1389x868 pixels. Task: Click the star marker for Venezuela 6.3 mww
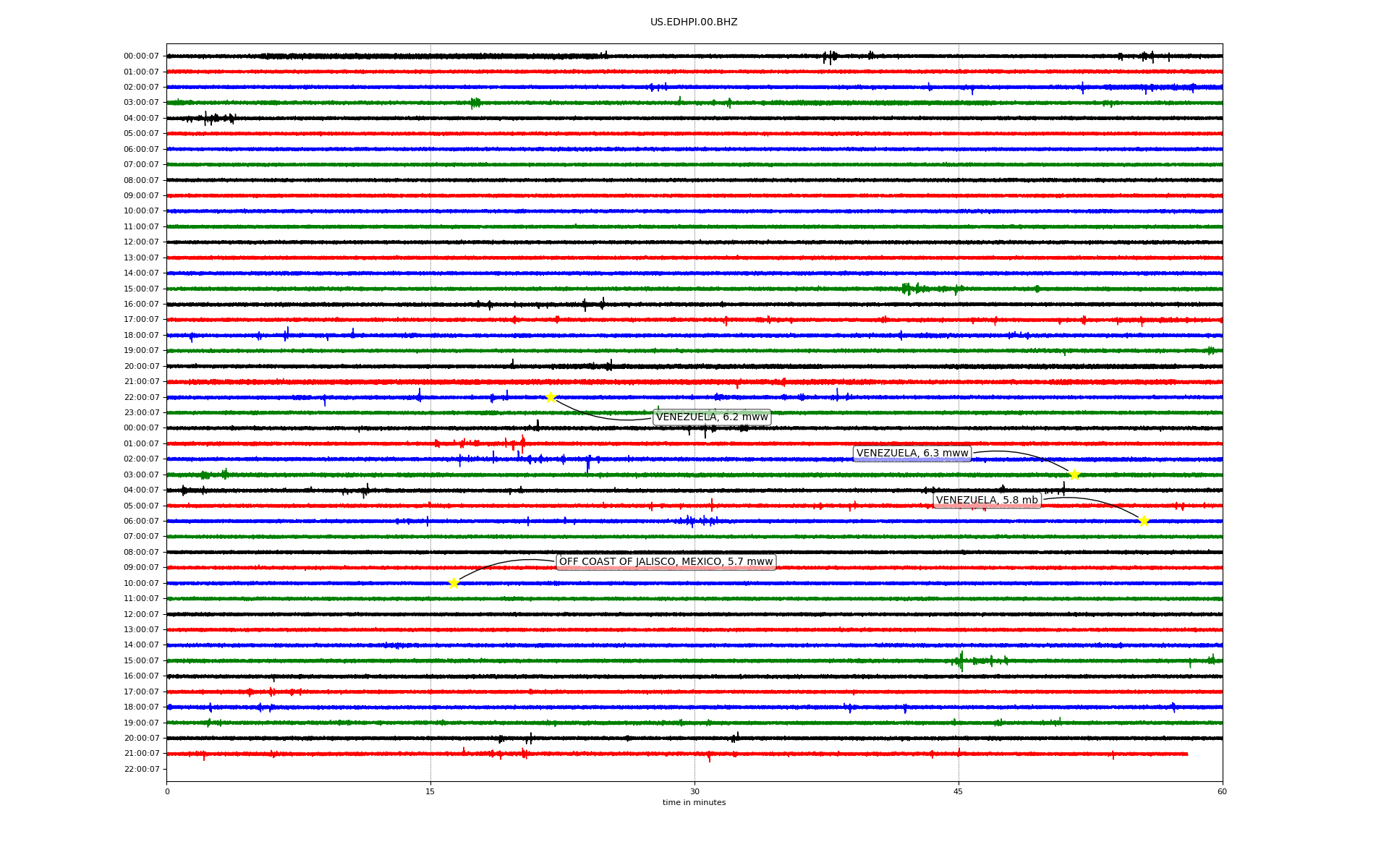(x=1074, y=475)
